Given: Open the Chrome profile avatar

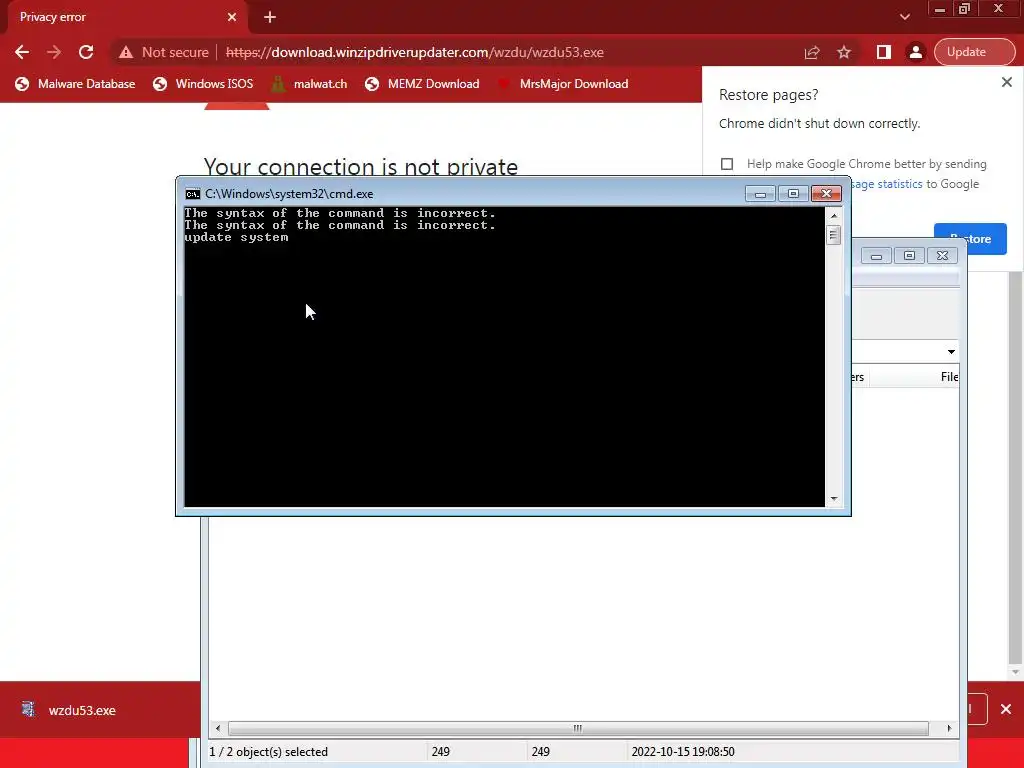Looking at the screenshot, I should point(916,52).
